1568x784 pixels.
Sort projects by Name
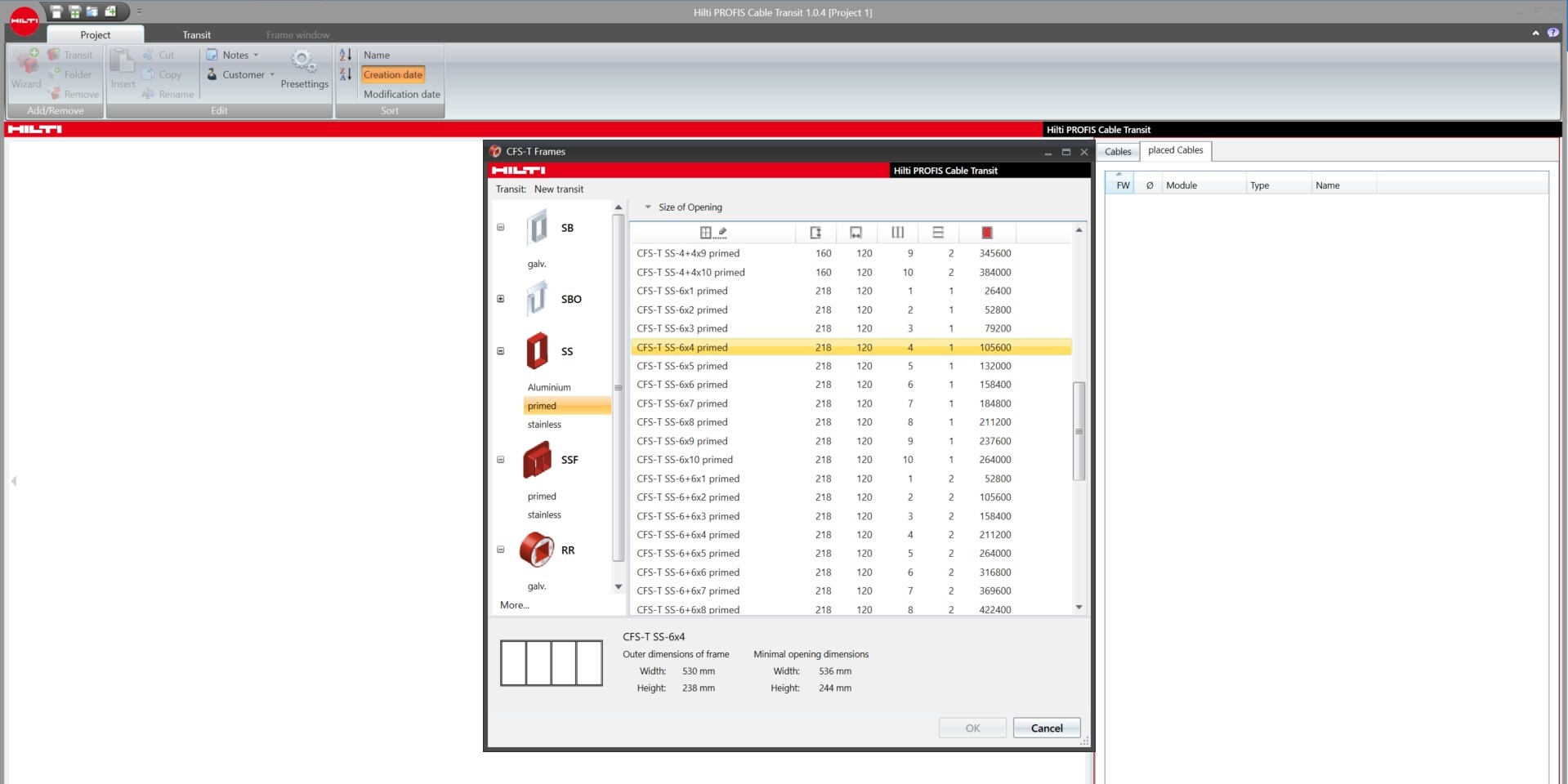(377, 56)
